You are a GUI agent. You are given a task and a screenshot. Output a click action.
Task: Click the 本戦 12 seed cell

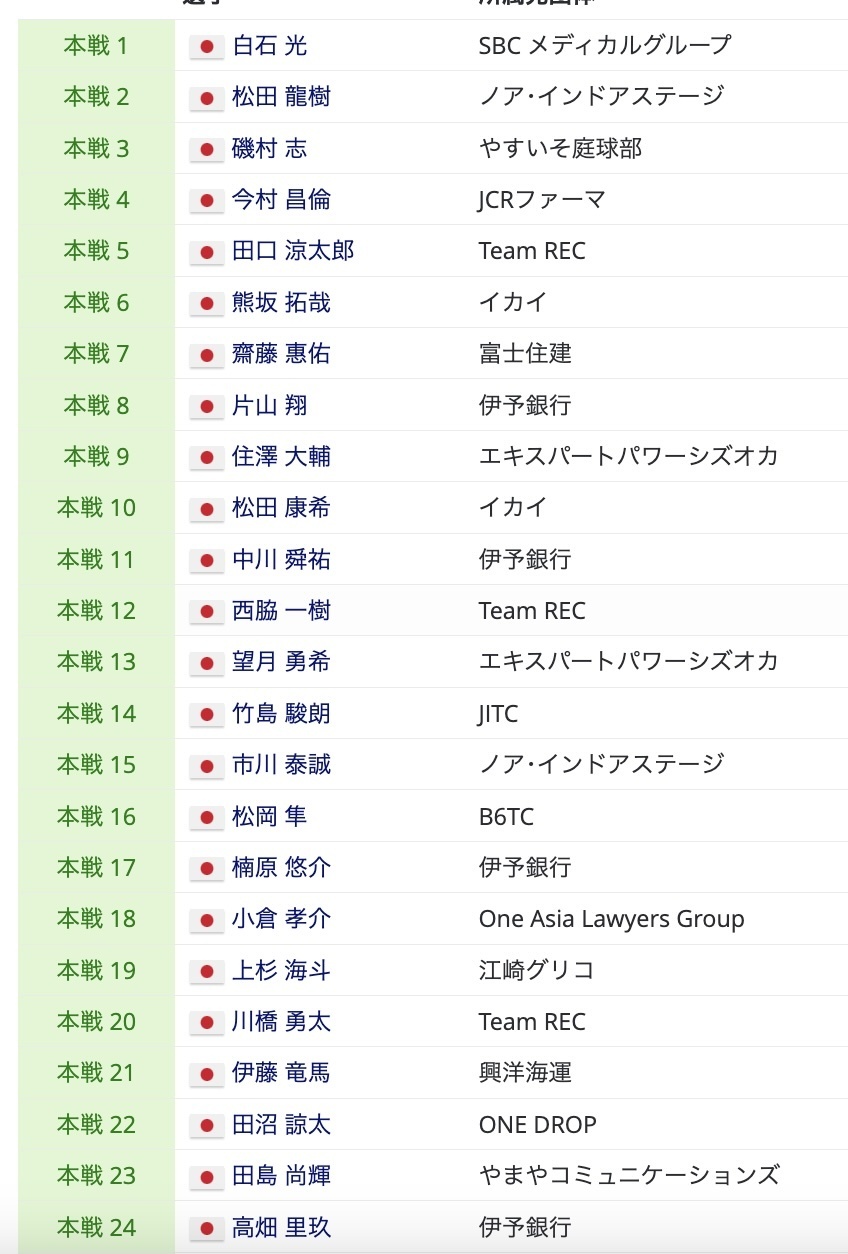(96, 611)
